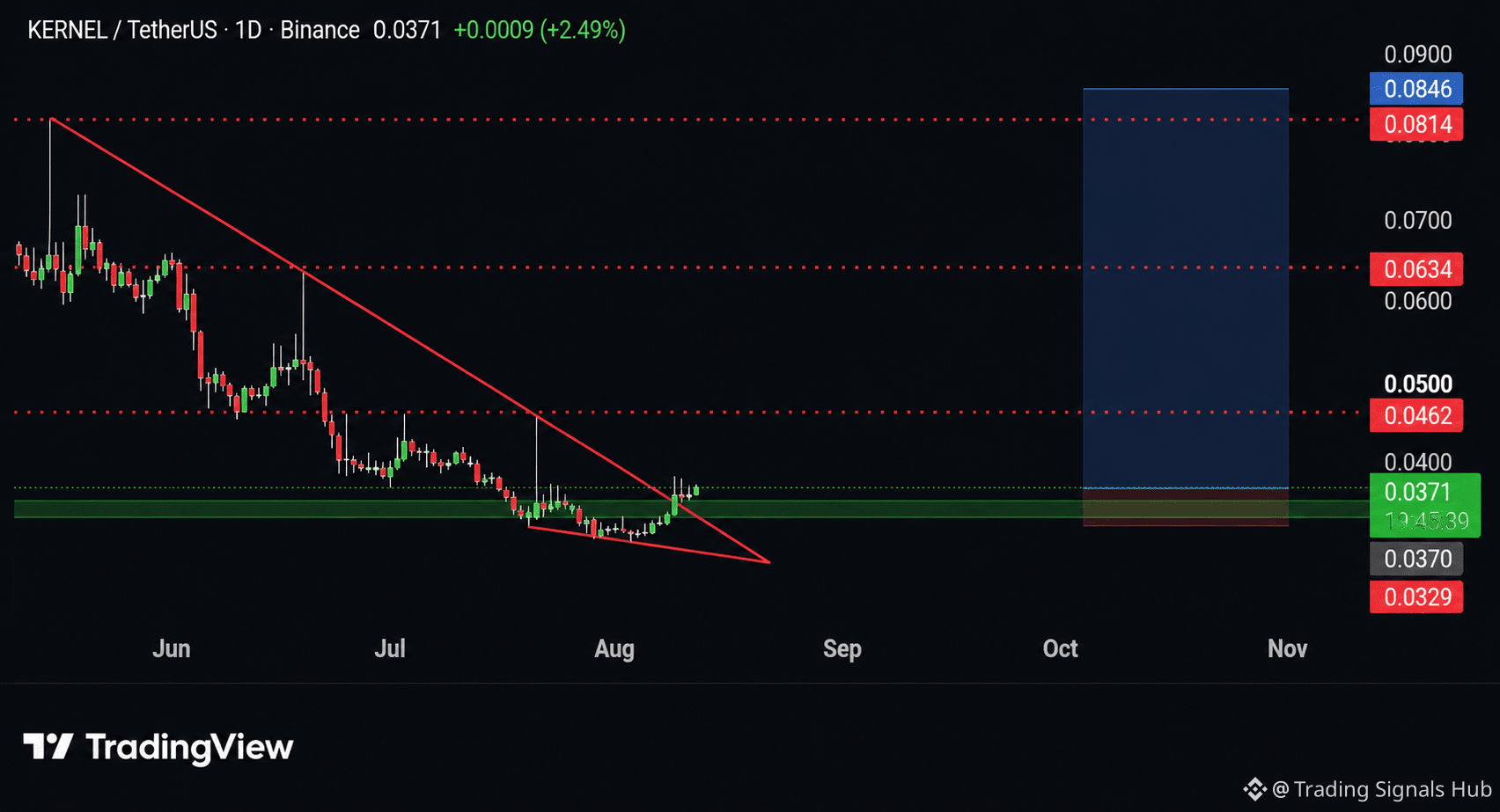The width and height of the screenshot is (1500, 812).
Task: Open the 1D interval label
Action: (x=249, y=30)
